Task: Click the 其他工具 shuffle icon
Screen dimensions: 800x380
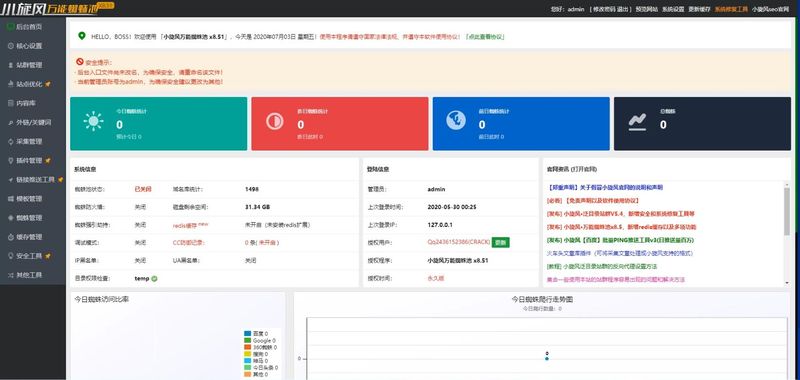Action: point(11,275)
